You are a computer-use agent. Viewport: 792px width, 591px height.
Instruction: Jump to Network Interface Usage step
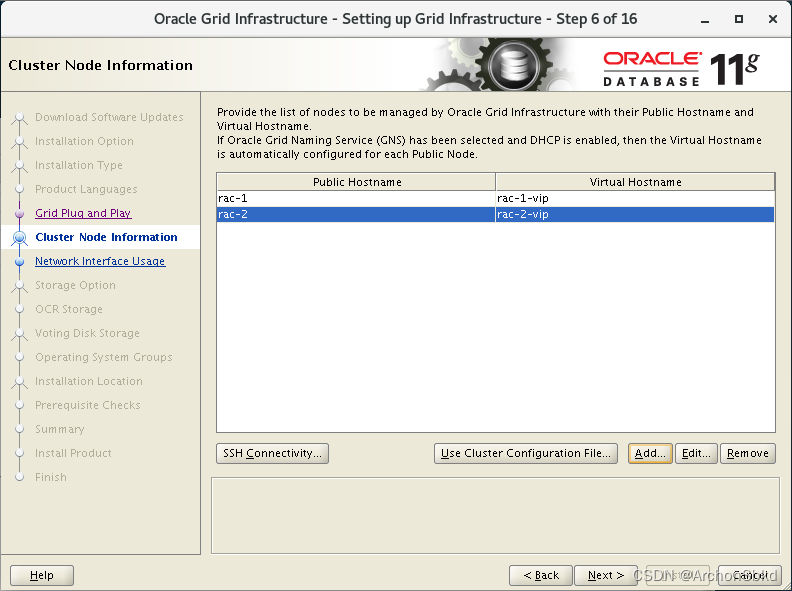(x=100, y=261)
